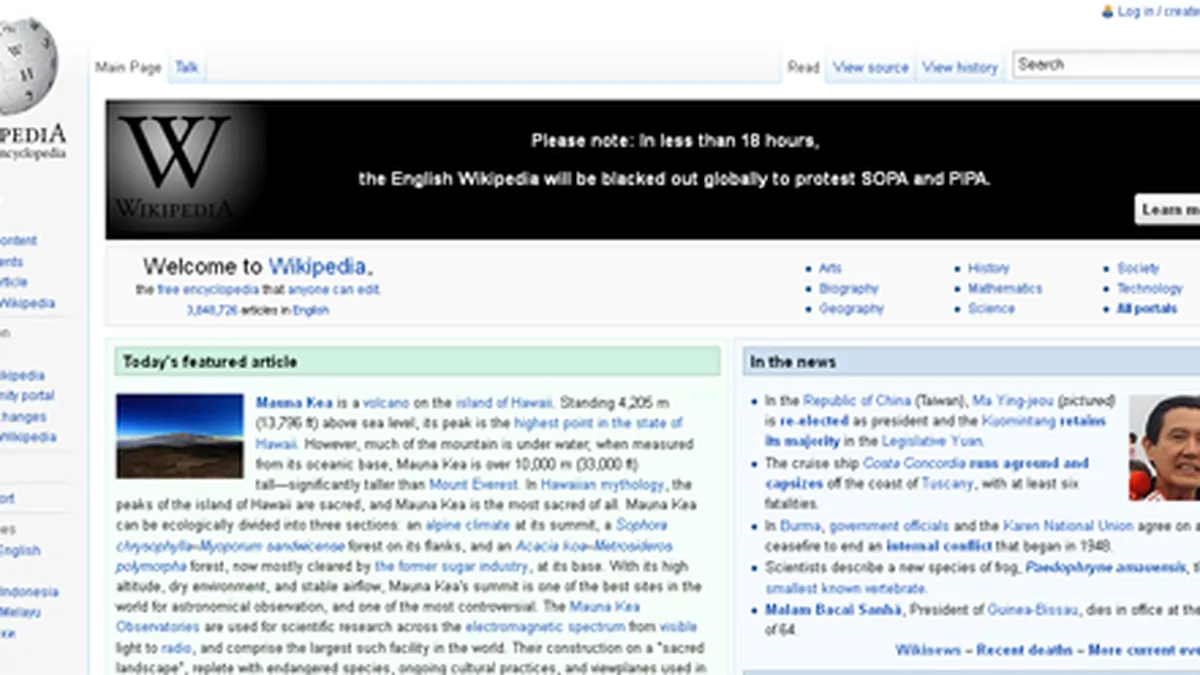Image resolution: width=1200 pixels, height=675 pixels.
Task: Open the Main Page tab
Action: pos(126,67)
